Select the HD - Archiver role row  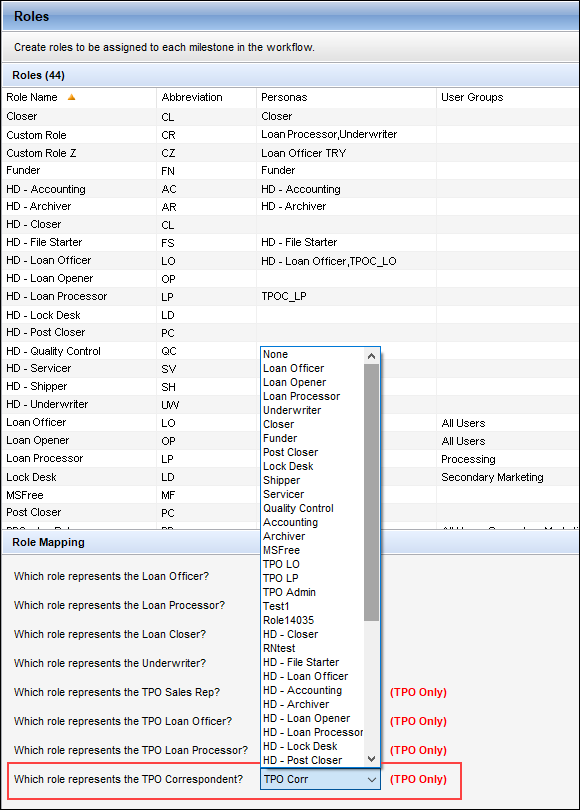(x=290, y=207)
